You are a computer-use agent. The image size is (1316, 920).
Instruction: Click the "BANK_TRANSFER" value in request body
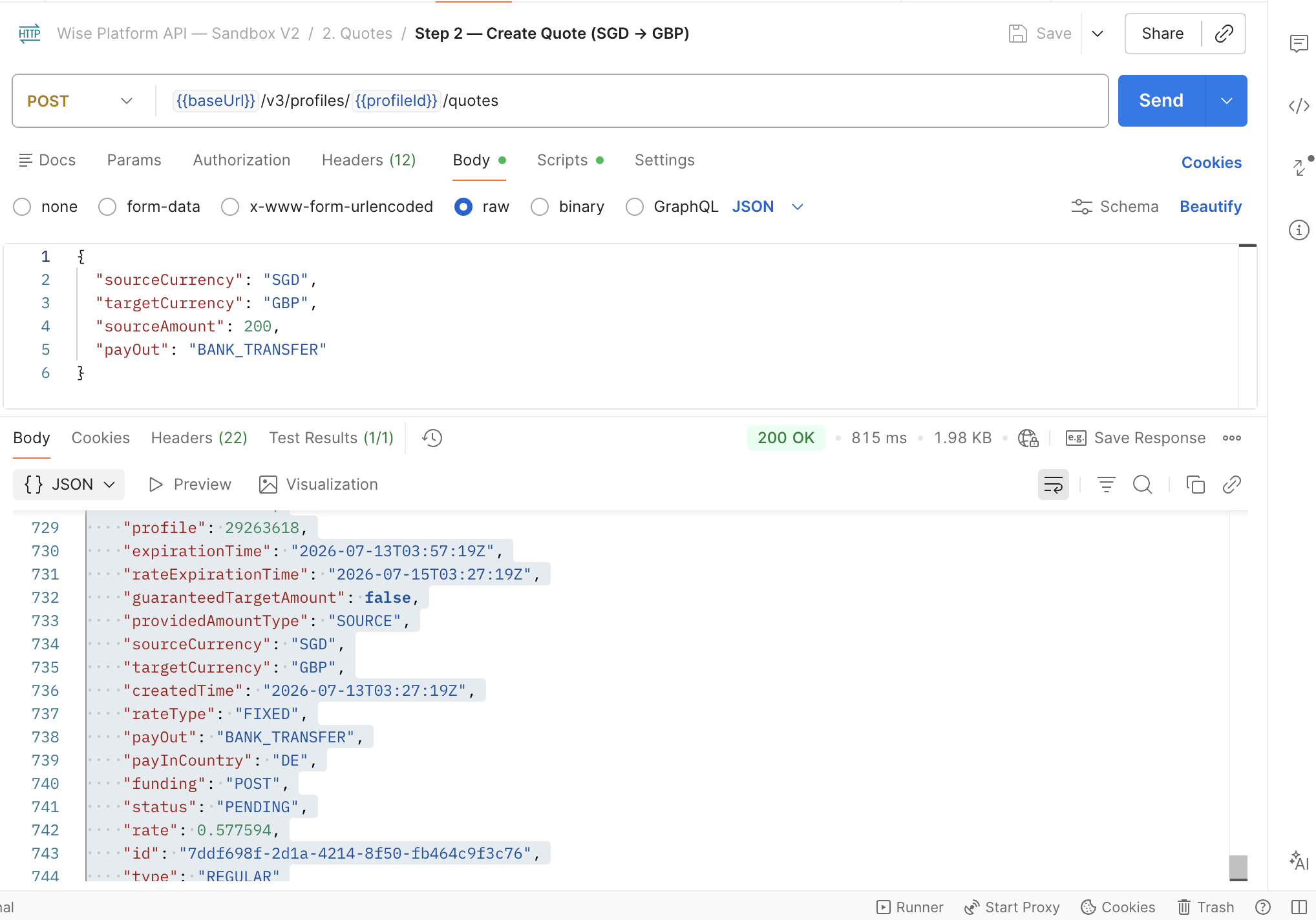257,350
